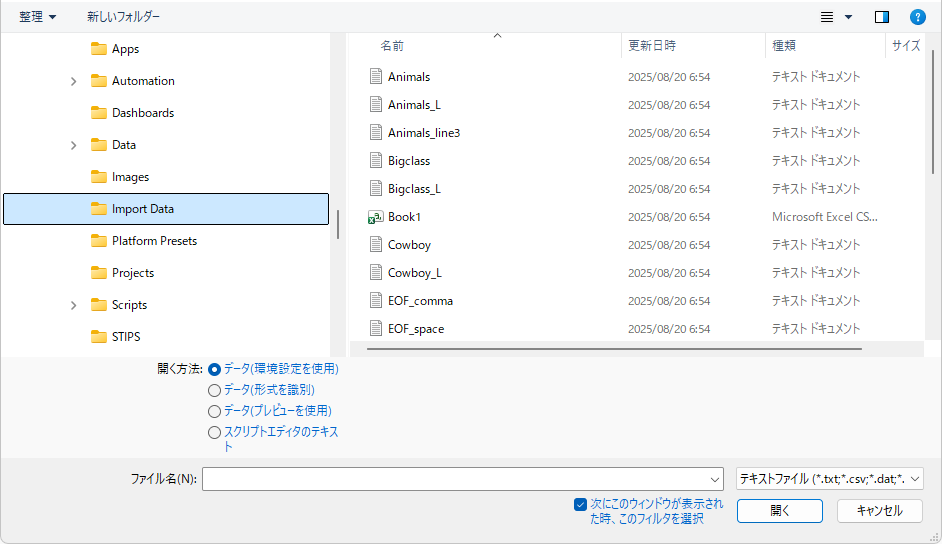Expand the Scripts tree node
Image resolution: width=942 pixels, height=544 pixels.
73,305
